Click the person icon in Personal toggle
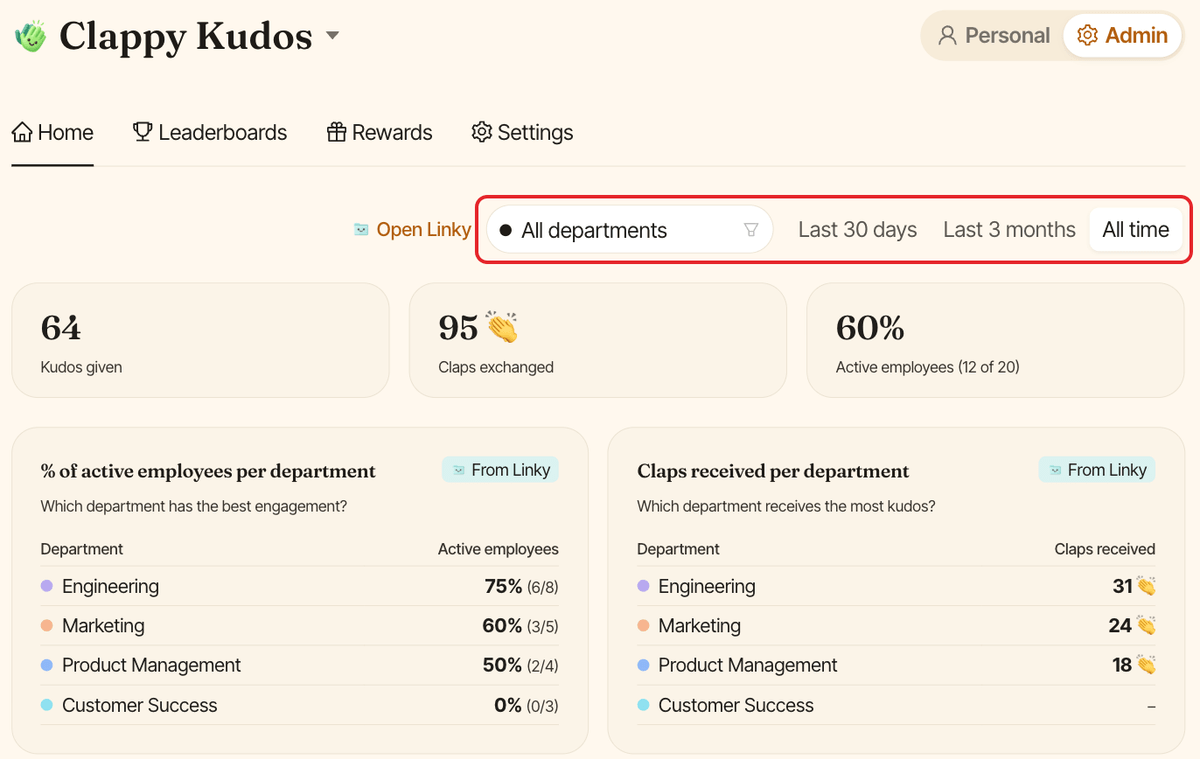Image resolution: width=1200 pixels, height=759 pixels. (947, 36)
